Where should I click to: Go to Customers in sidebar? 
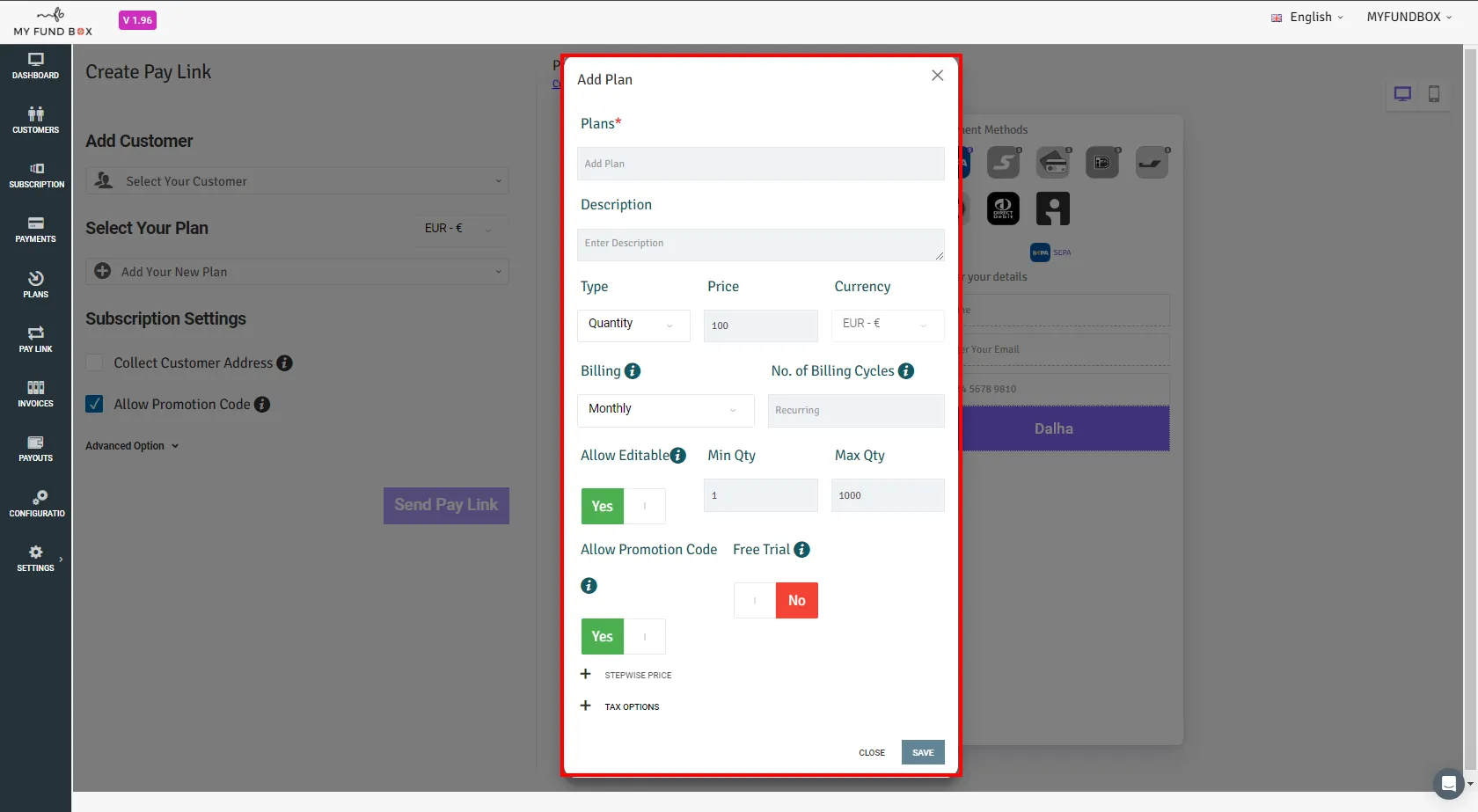(35, 121)
